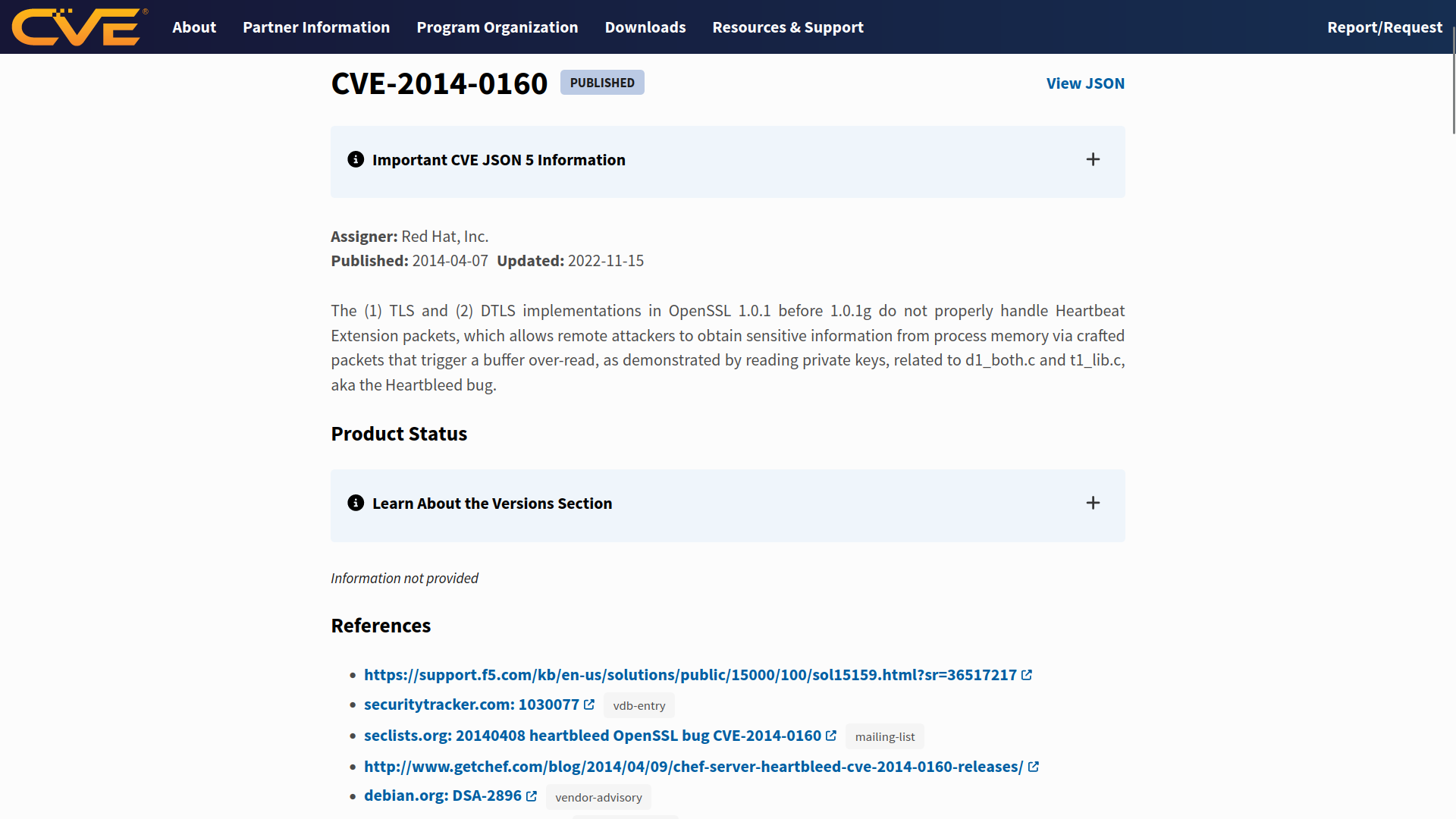Click the page vertical scrollbar thumb

click(x=1453, y=80)
